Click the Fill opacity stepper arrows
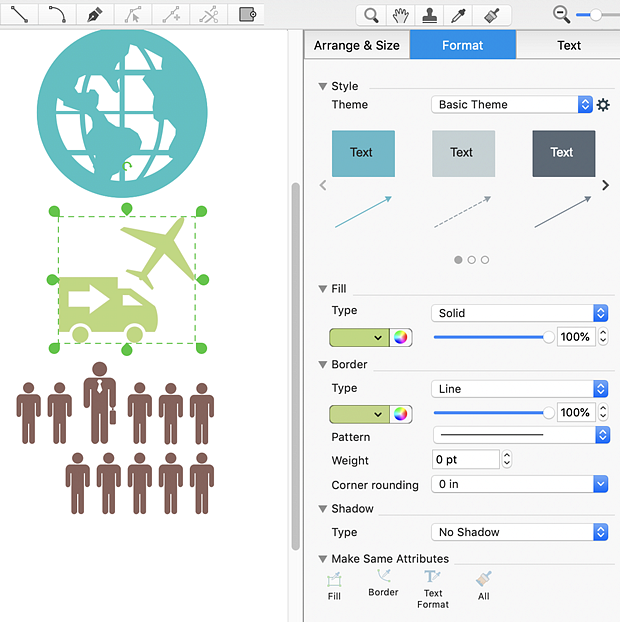Viewport: 620px width, 622px height. 603,337
